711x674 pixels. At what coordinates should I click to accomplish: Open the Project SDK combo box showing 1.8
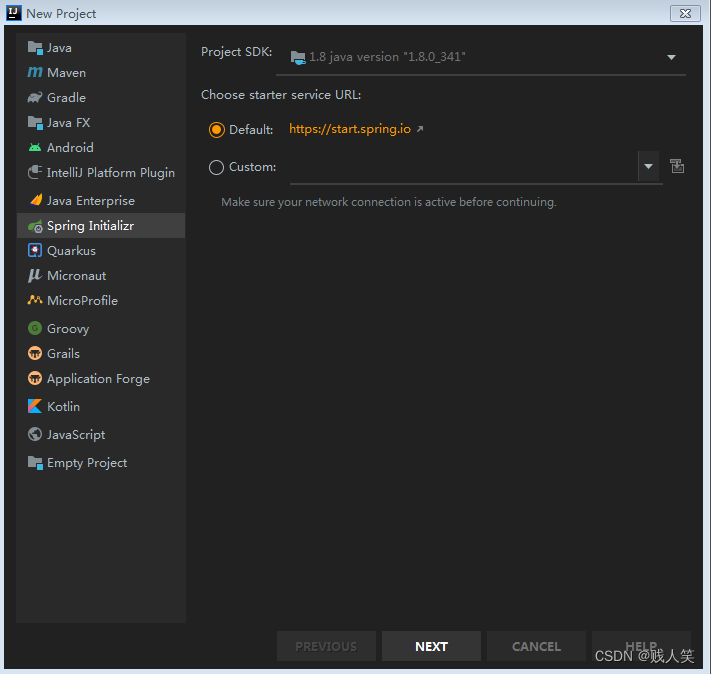click(x=481, y=58)
